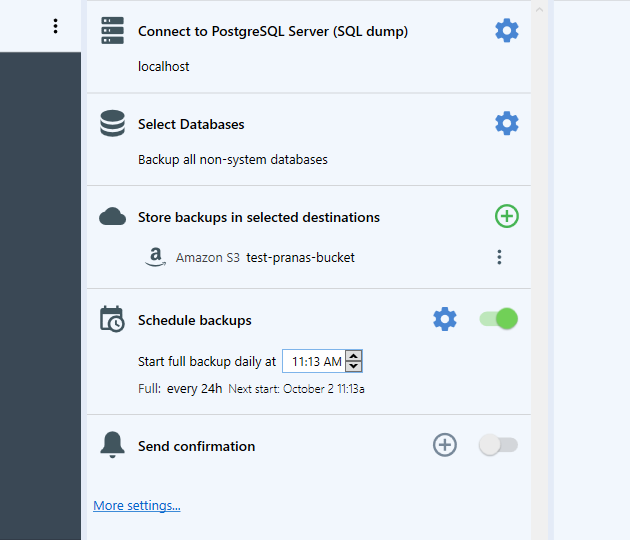Image resolution: width=630 pixels, height=540 pixels.
Task: Click the scrollbar up arrow
Action: coord(539,9)
